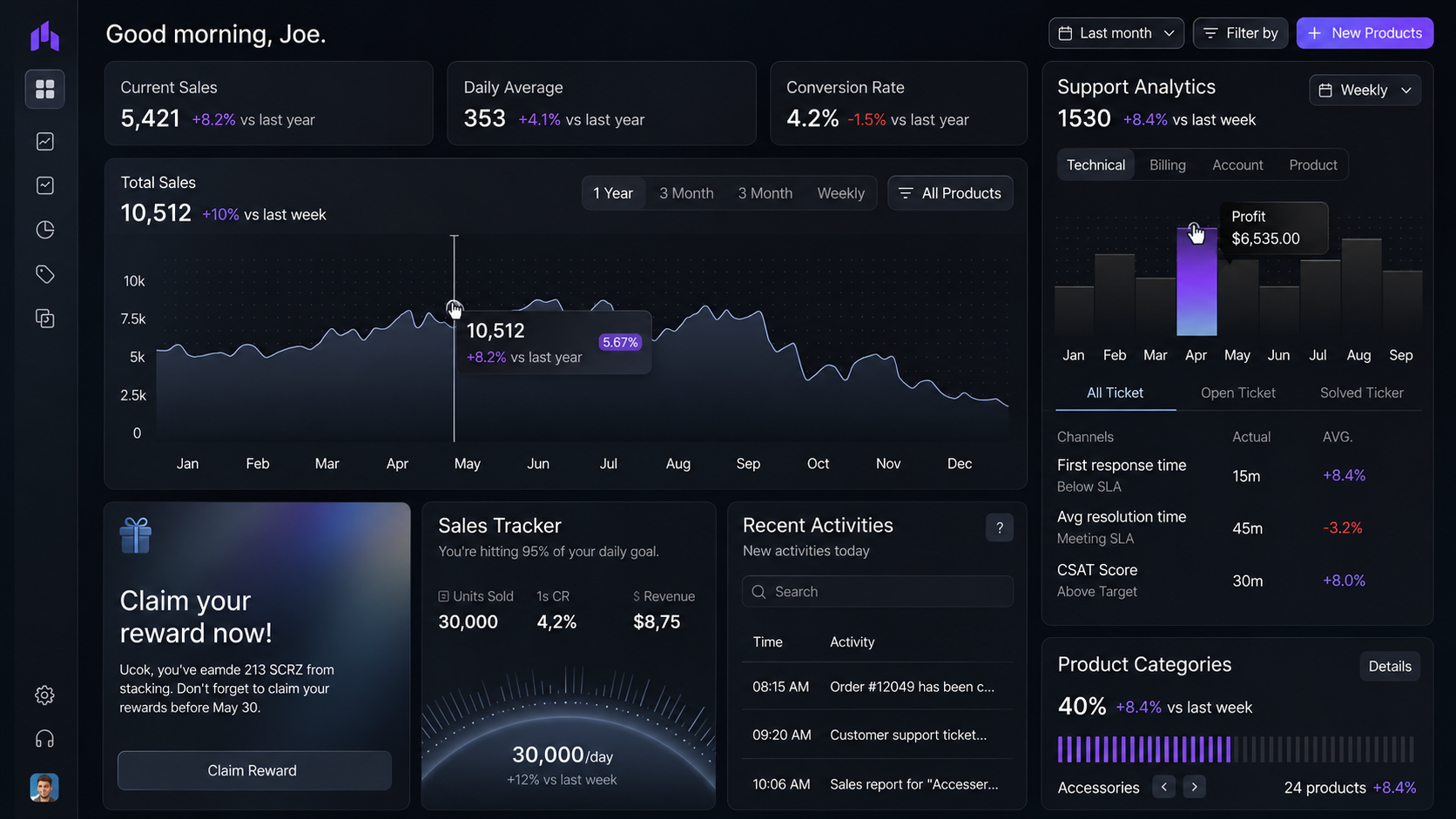The width and height of the screenshot is (1456, 819).
Task: Switch to Account tab
Action: click(x=1237, y=164)
